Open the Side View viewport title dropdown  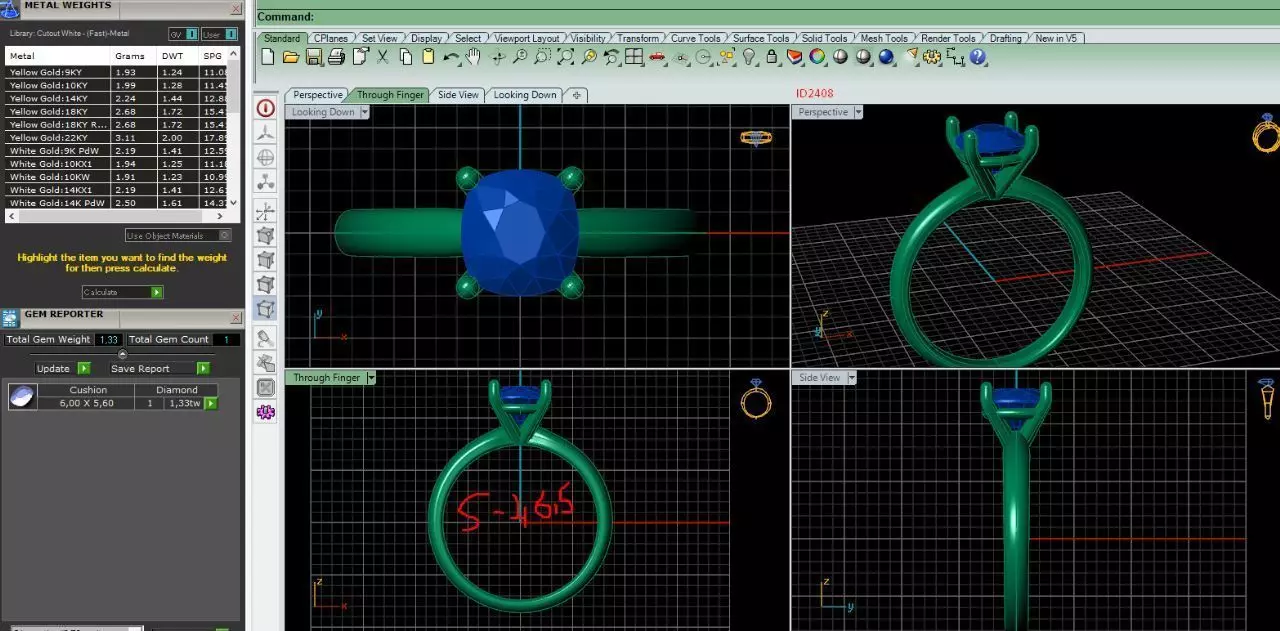850,377
